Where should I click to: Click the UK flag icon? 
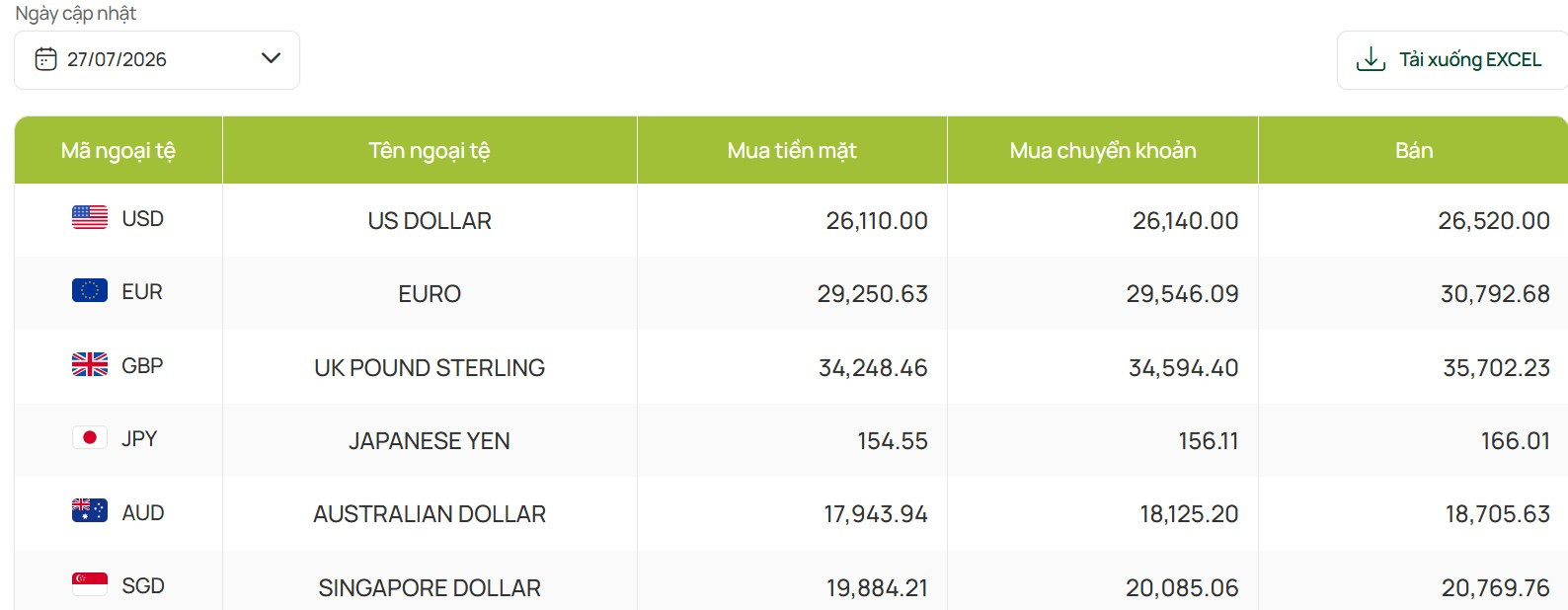[90, 365]
